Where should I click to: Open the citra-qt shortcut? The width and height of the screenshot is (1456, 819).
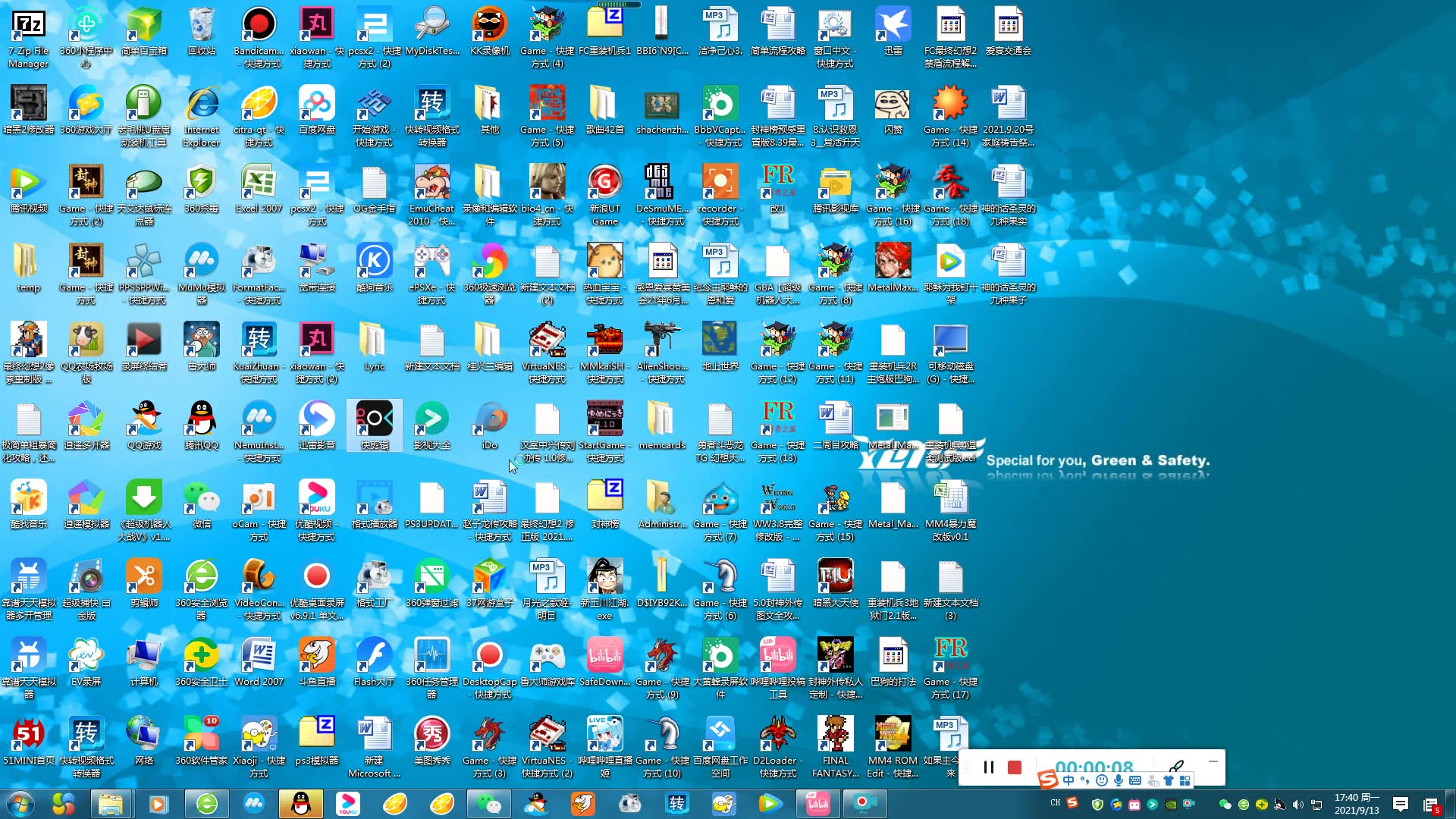tap(259, 116)
